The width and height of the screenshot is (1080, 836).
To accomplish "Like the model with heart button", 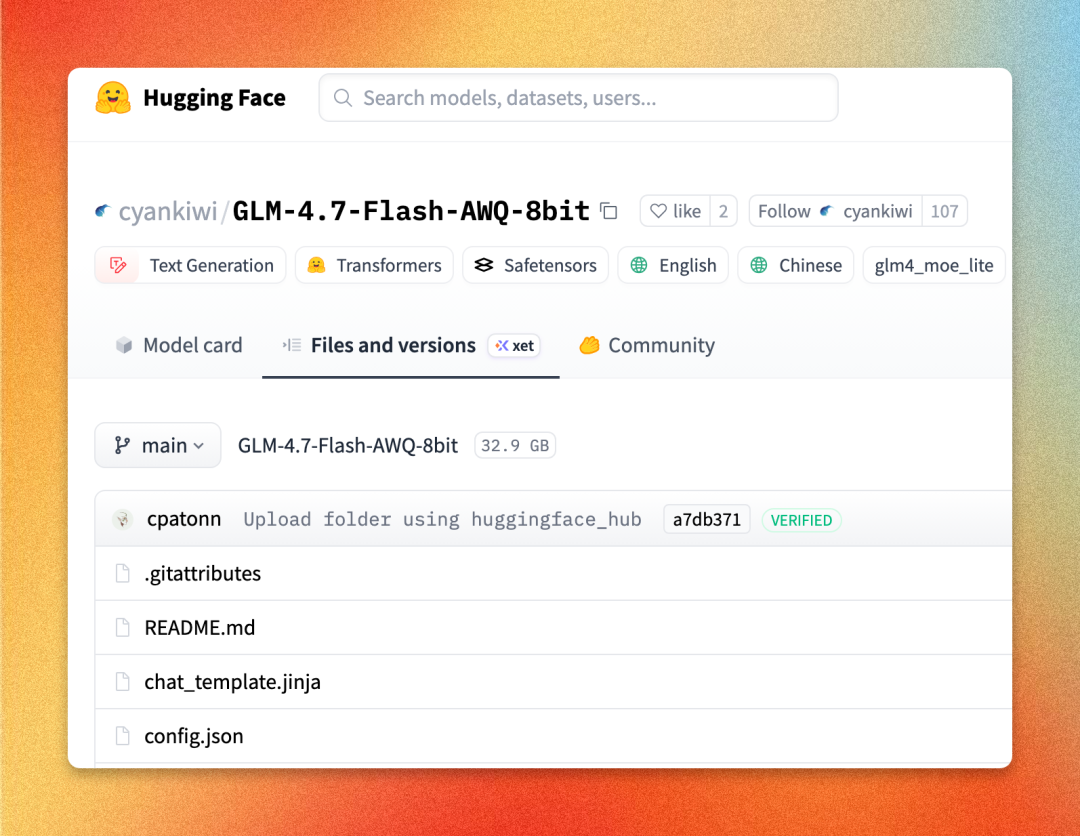I will tap(675, 211).
